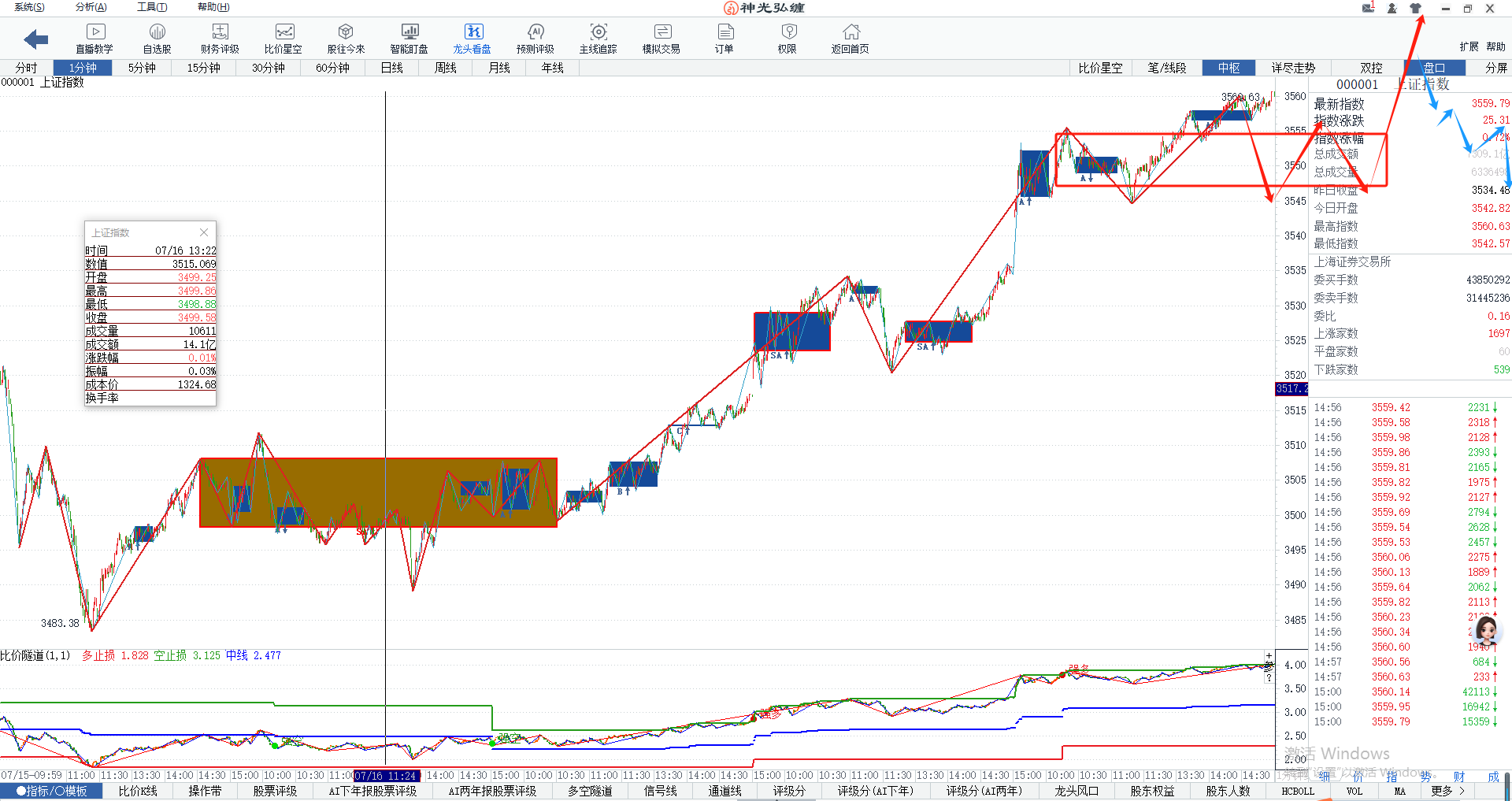Click the mail inbox icon
The width and height of the screenshot is (1512, 801).
[1368, 8]
